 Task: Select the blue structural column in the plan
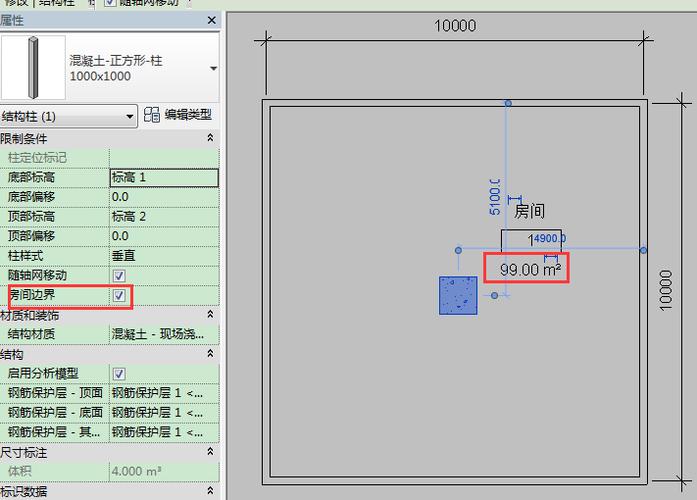click(458, 295)
